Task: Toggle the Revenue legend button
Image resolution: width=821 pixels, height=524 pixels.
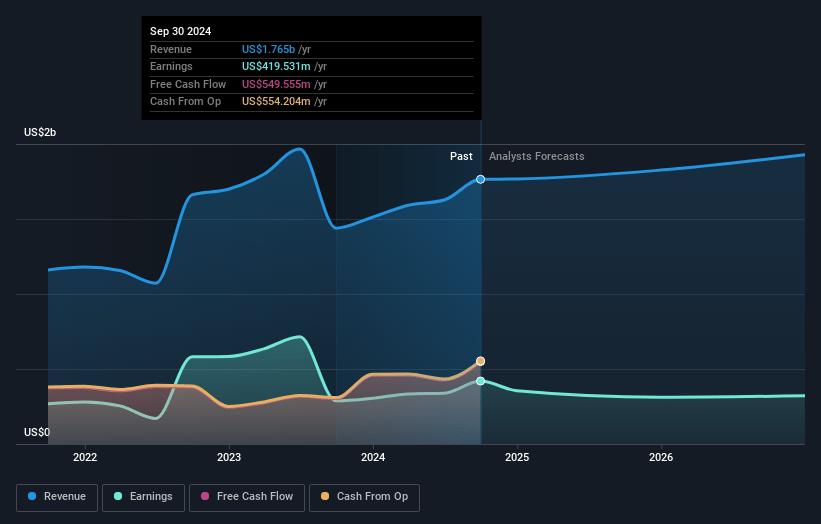Action: (x=57, y=497)
